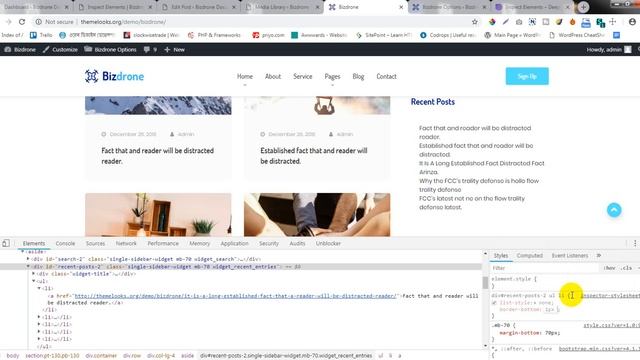Open the Home menu dropdown on site

pyautogui.click(x=244, y=76)
